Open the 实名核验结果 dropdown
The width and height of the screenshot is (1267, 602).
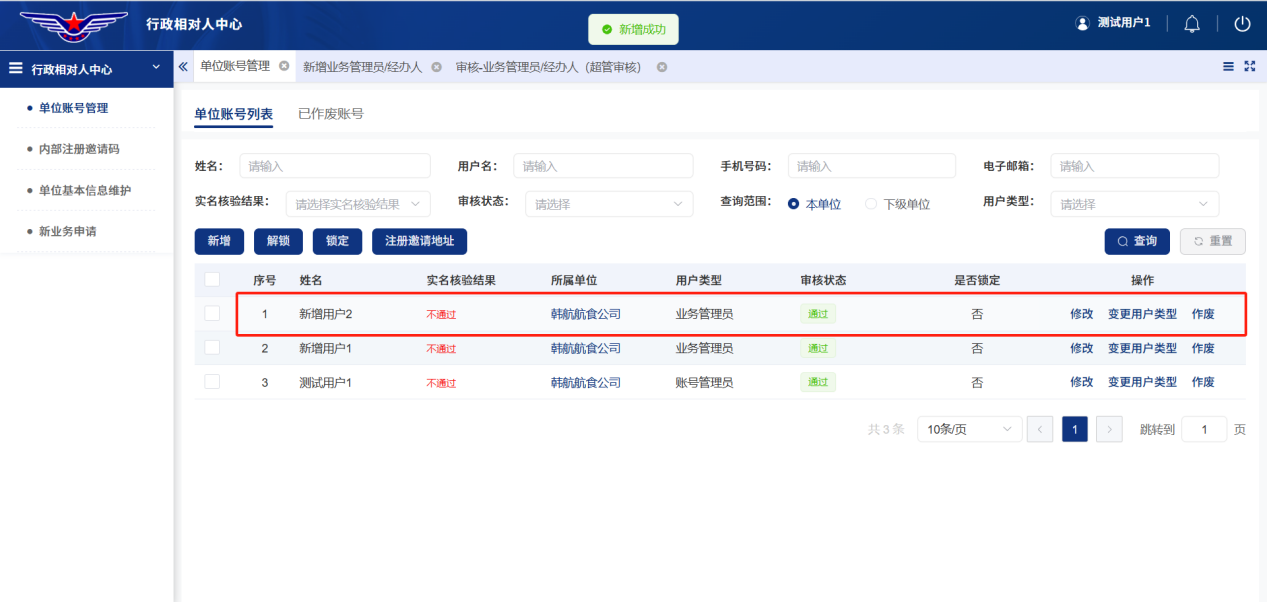358,204
